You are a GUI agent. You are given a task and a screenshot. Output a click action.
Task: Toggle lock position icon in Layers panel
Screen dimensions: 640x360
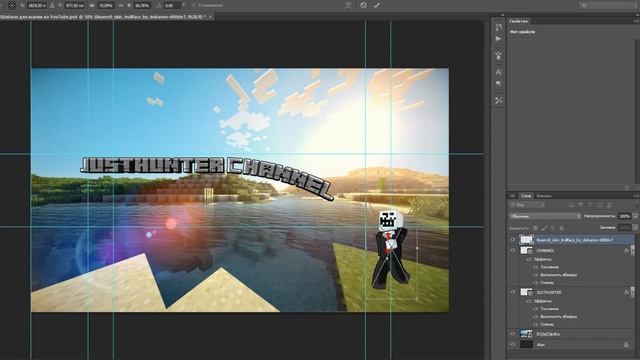pyautogui.click(x=553, y=228)
